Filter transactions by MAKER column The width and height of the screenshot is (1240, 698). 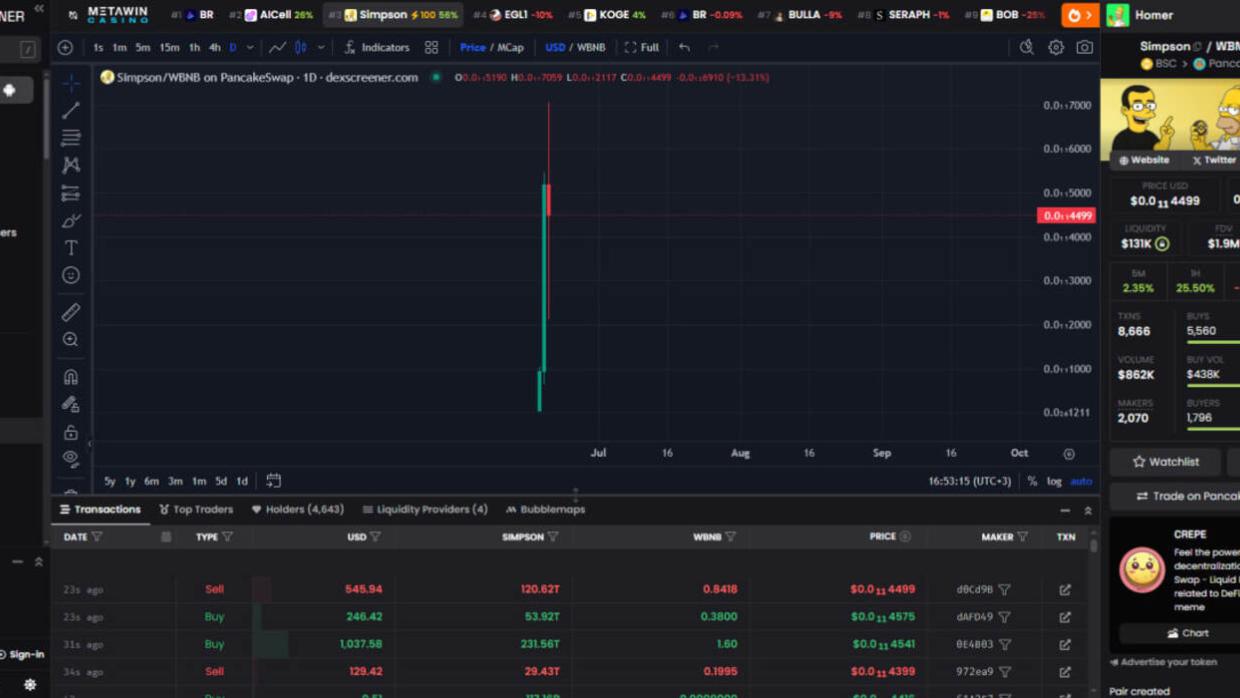1022,537
